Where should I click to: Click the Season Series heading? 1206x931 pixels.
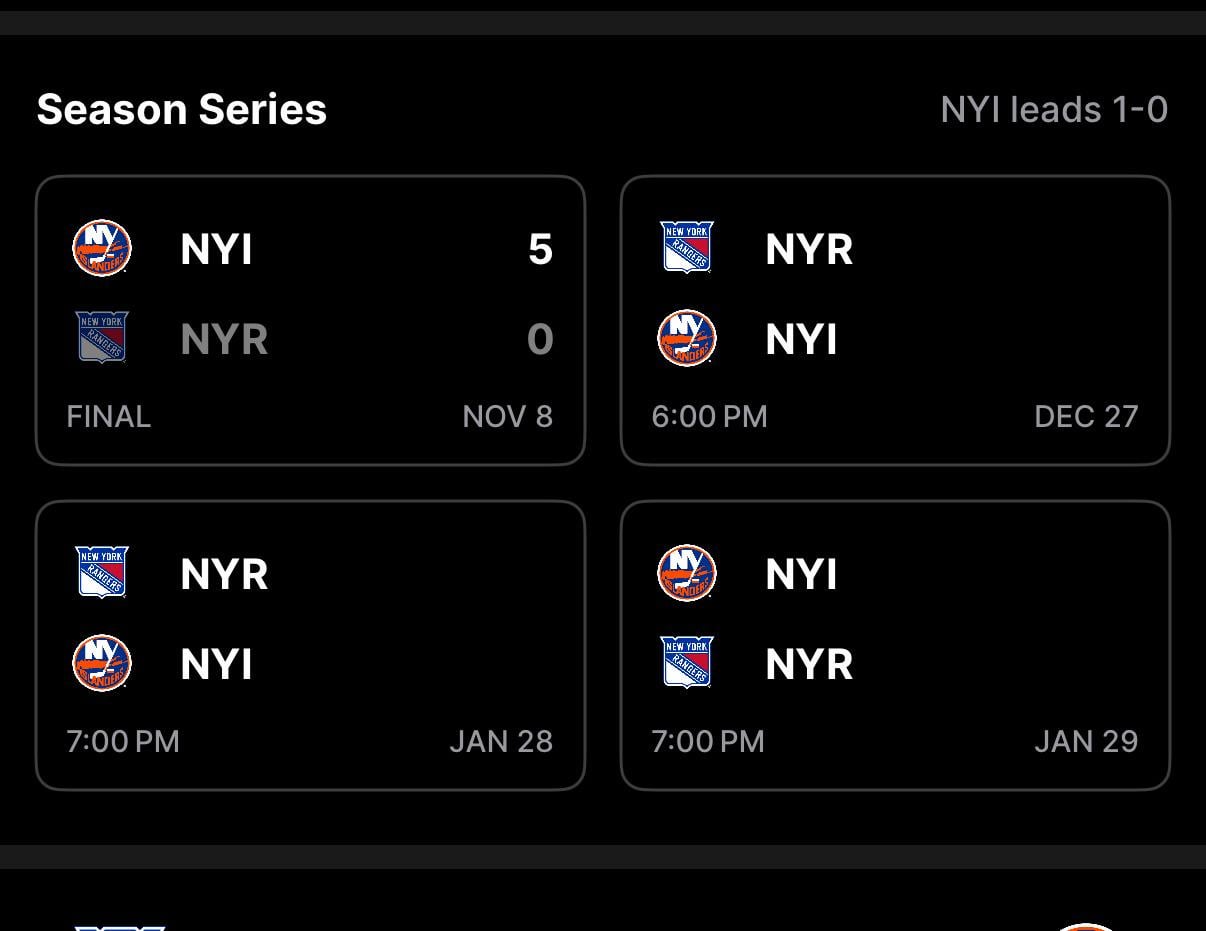[x=181, y=109]
